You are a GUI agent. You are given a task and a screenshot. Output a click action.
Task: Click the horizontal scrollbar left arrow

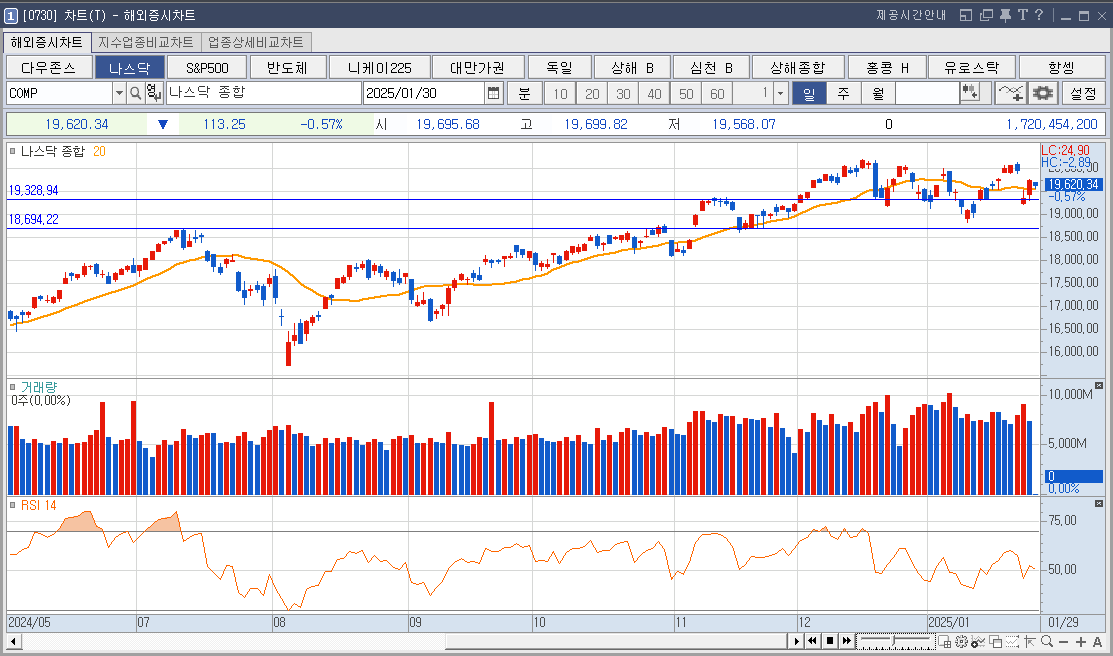13,641
